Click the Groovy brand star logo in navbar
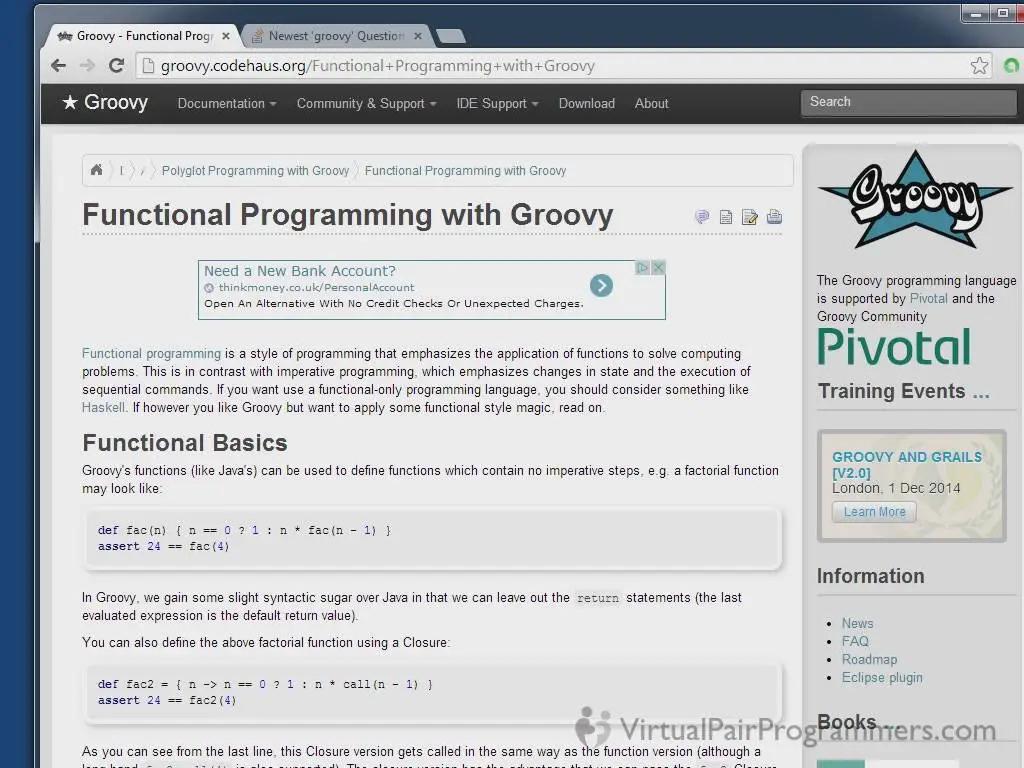Viewport: 1024px width, 768px height. (x=104, y=103)
